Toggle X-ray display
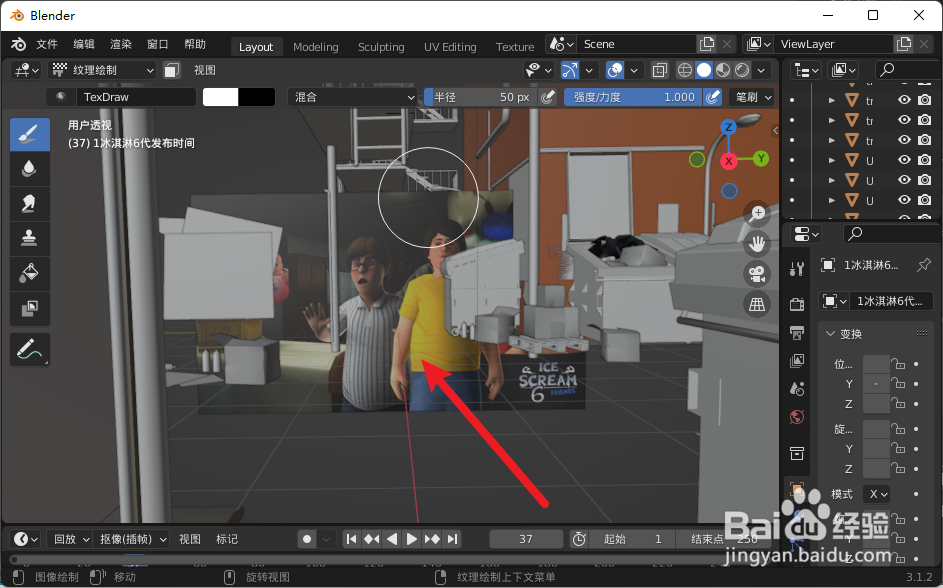 coord(660,70)
